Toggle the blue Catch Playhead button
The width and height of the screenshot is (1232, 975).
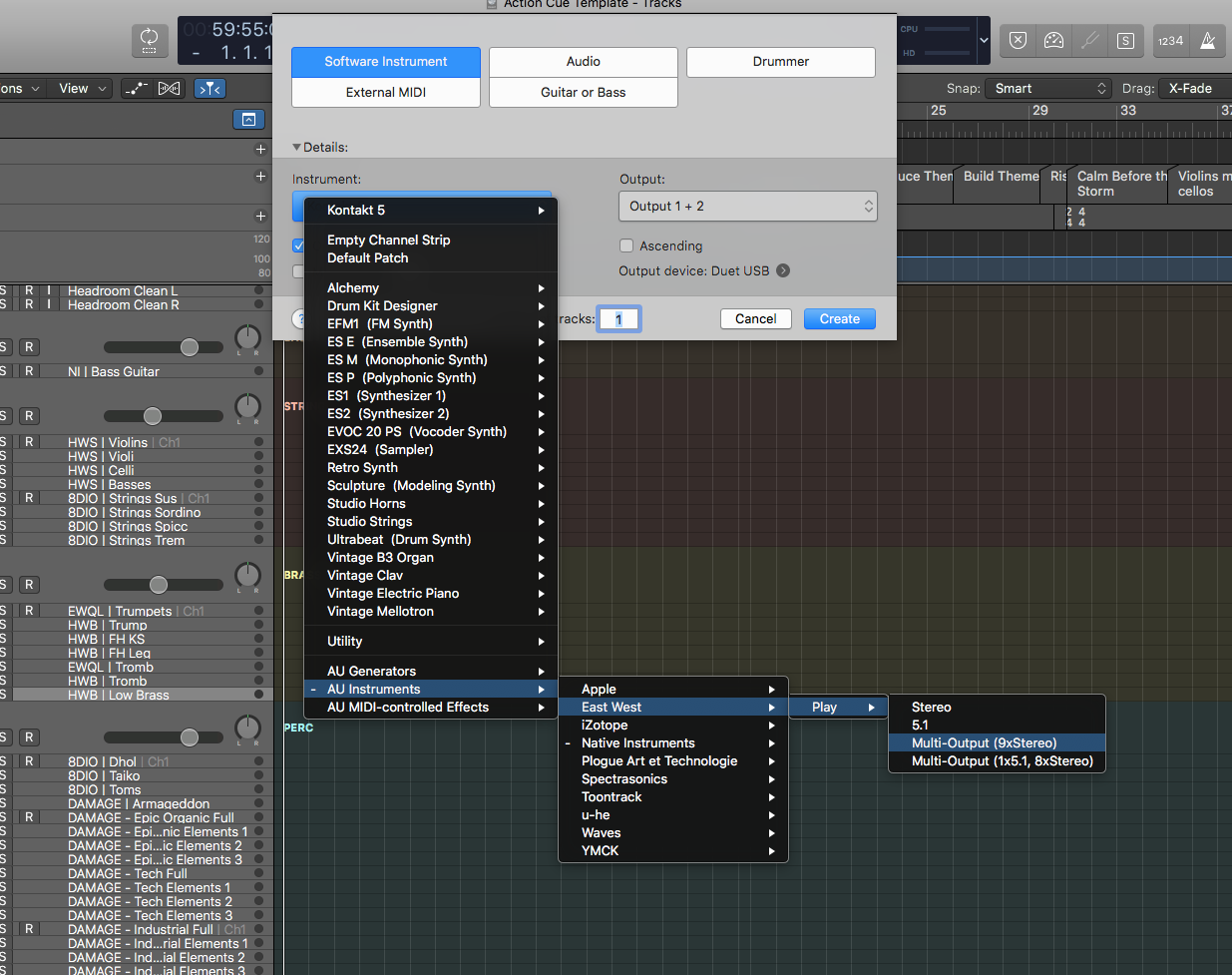point(209,89)
